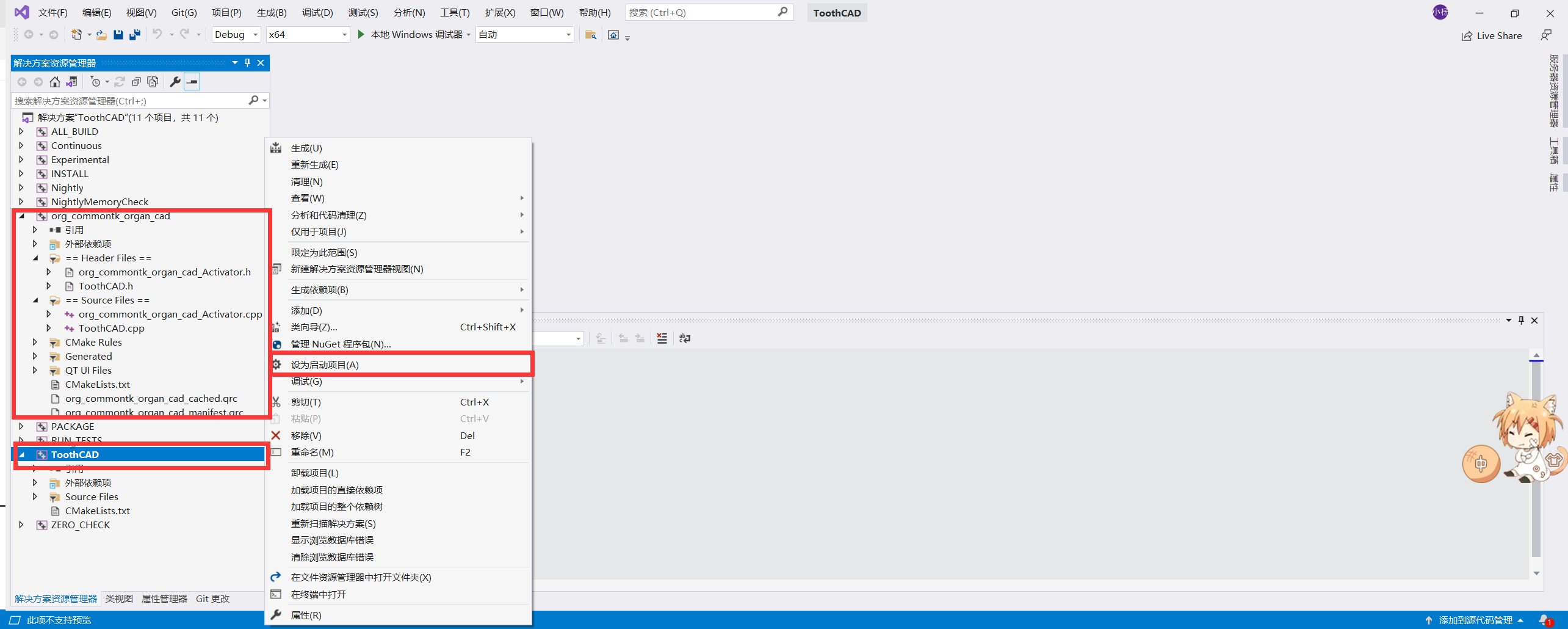The width and height of the screenshot is (1568, 629).
Task: Click the Find in Files folder icon
Action: [590, 35]
